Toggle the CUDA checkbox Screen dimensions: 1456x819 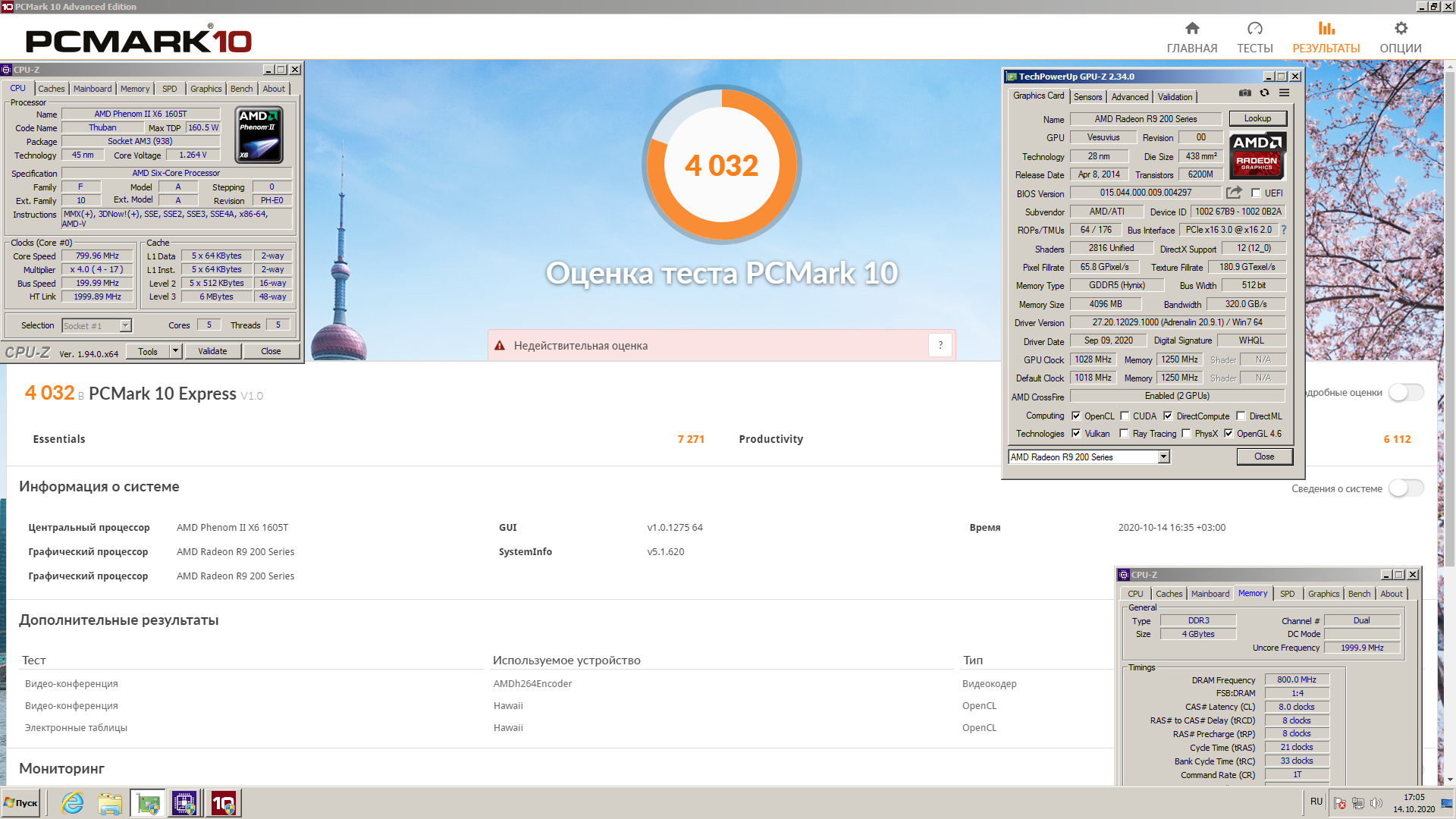tap(1125, 416)
